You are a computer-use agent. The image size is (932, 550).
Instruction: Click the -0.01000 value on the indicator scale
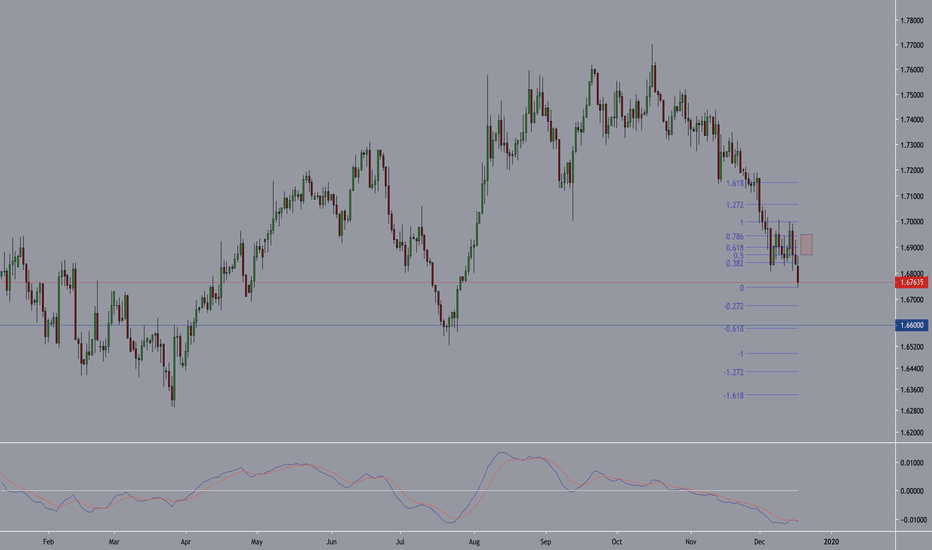(911, 519)
